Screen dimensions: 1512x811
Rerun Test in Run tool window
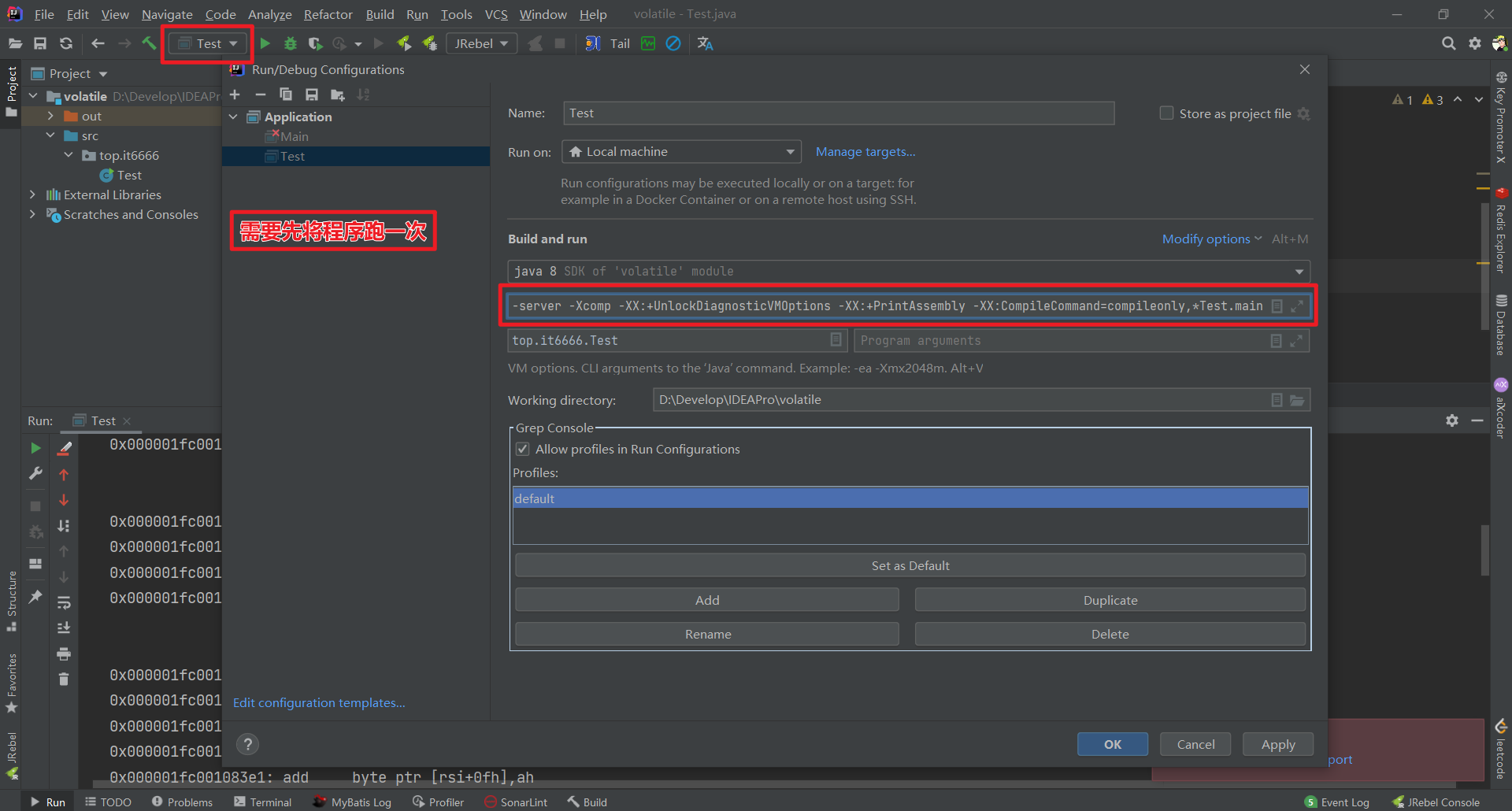click(x=35, y=448)
